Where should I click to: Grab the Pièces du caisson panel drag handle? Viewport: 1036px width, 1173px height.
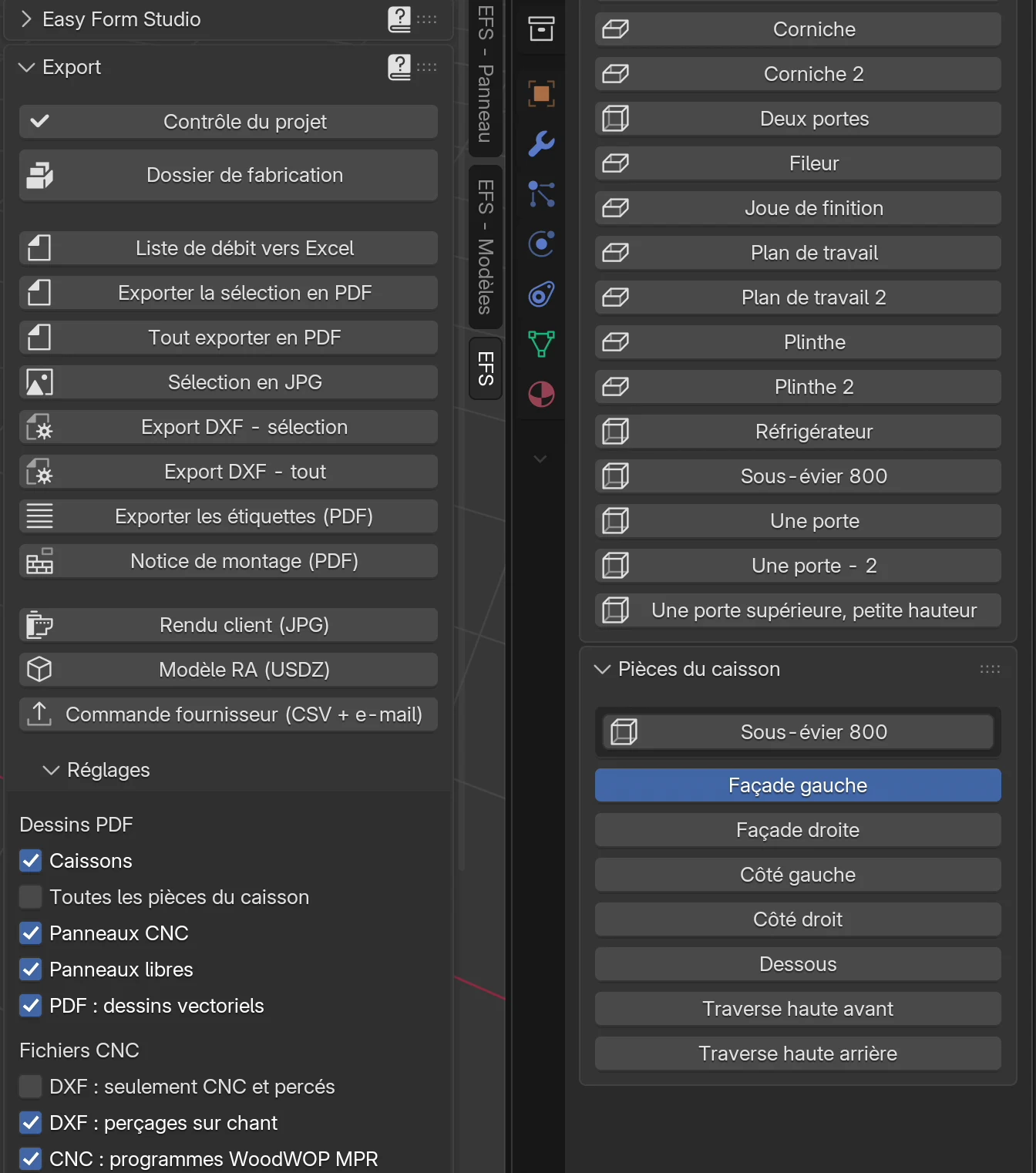point(990,669)
